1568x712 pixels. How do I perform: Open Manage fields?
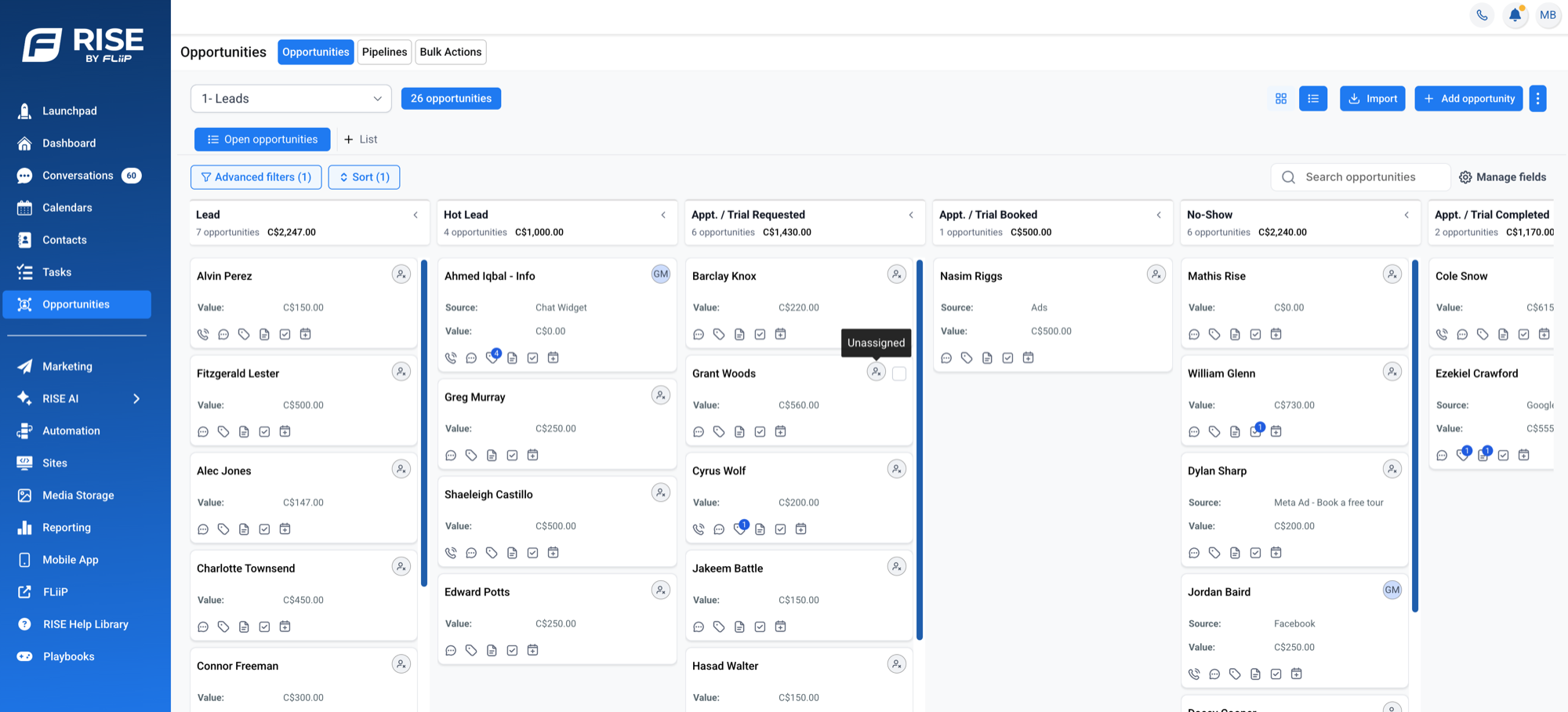point(1502,177)
